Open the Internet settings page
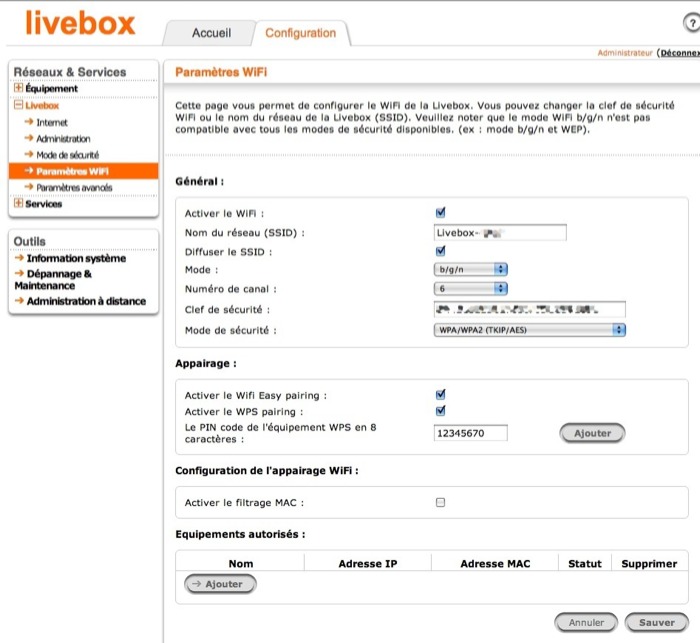The width and height of the screenshot is (700, 643). tap(51, 122)
